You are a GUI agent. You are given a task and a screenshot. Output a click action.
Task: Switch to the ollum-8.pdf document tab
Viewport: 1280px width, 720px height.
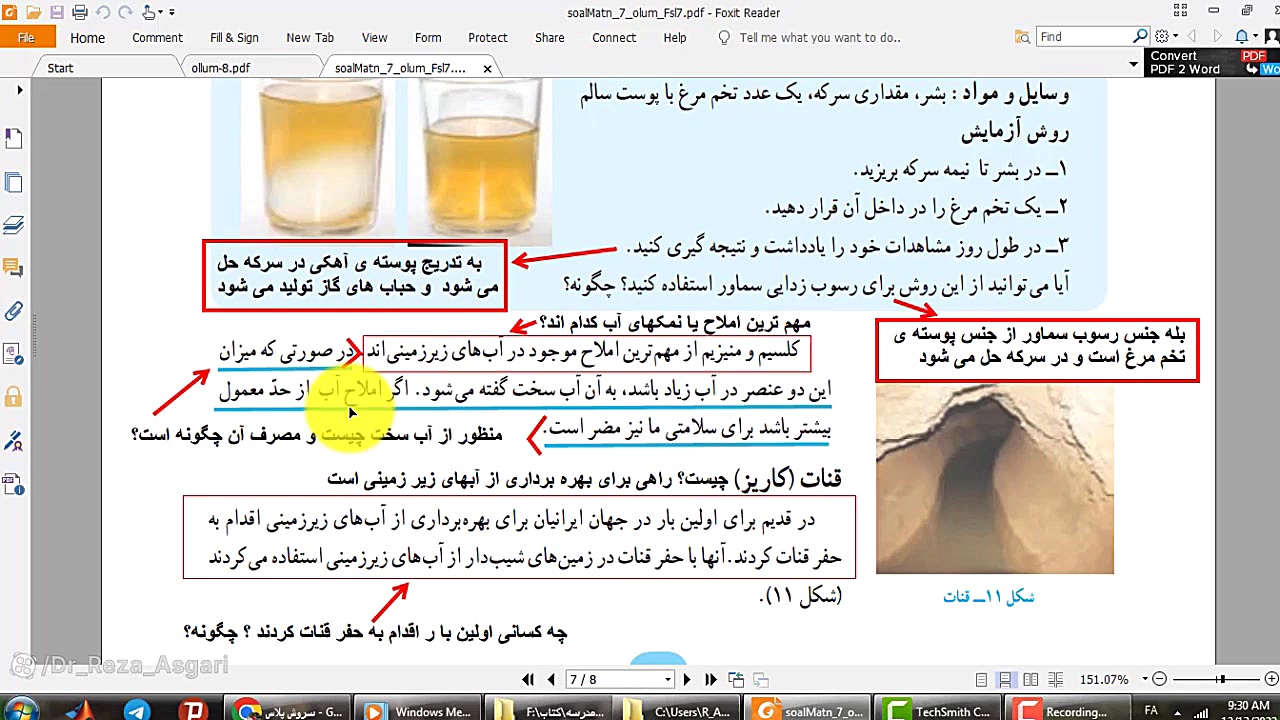coord(221,68)
